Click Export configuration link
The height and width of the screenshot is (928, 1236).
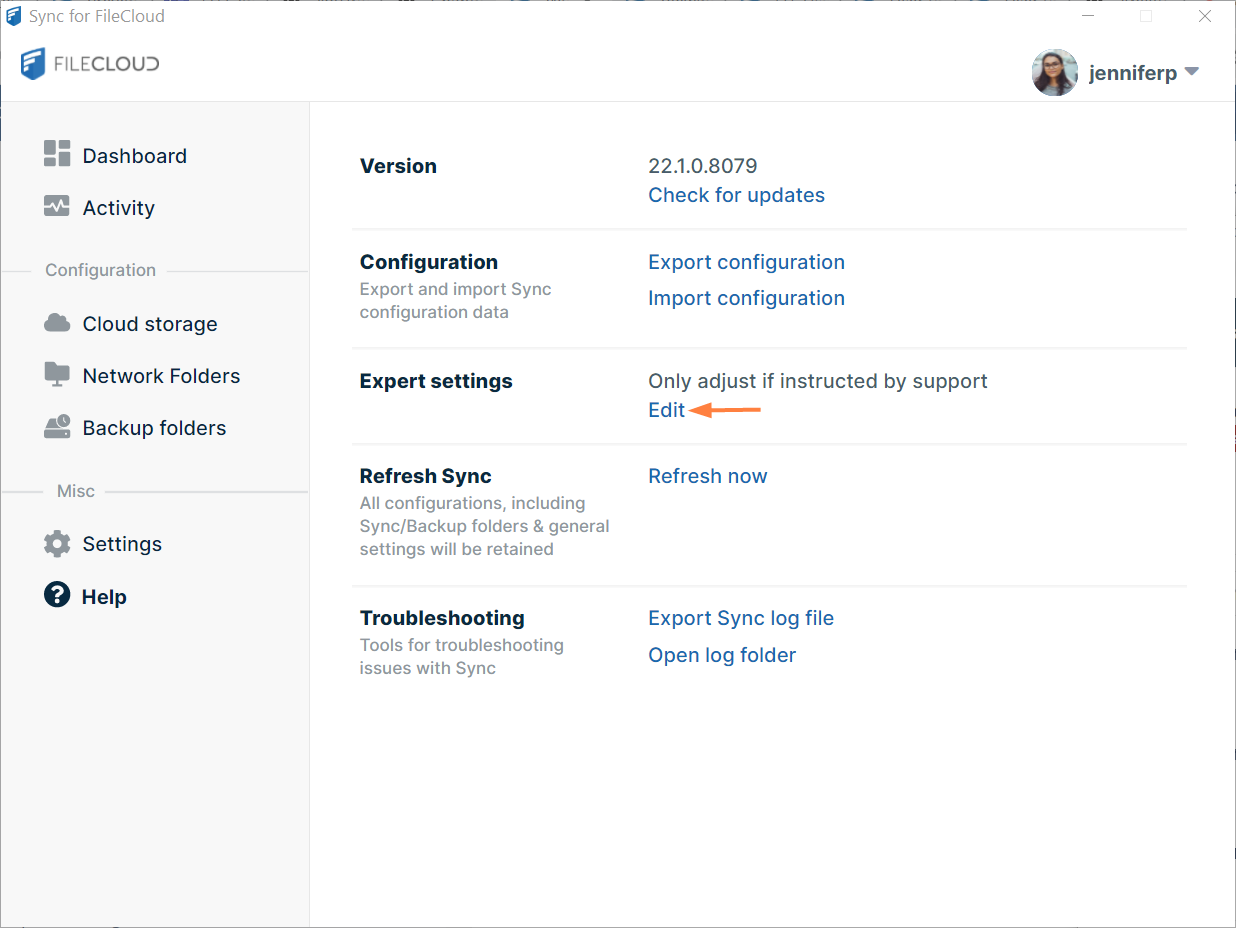[x=746, y=262]
